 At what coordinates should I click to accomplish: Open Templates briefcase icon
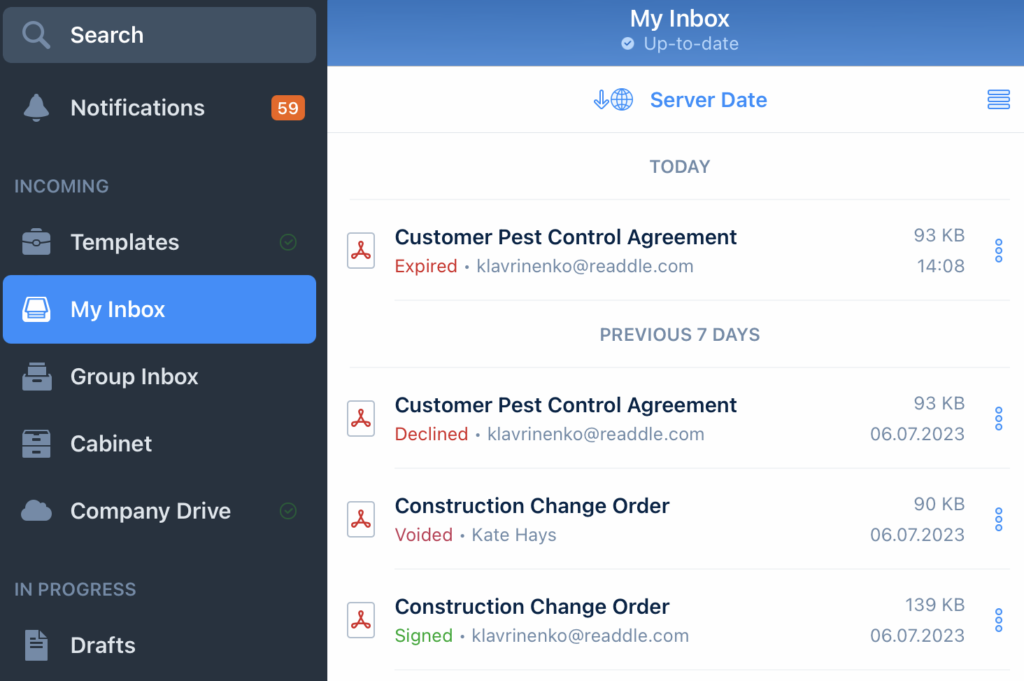pyautogui.click(x=37, y=242)
